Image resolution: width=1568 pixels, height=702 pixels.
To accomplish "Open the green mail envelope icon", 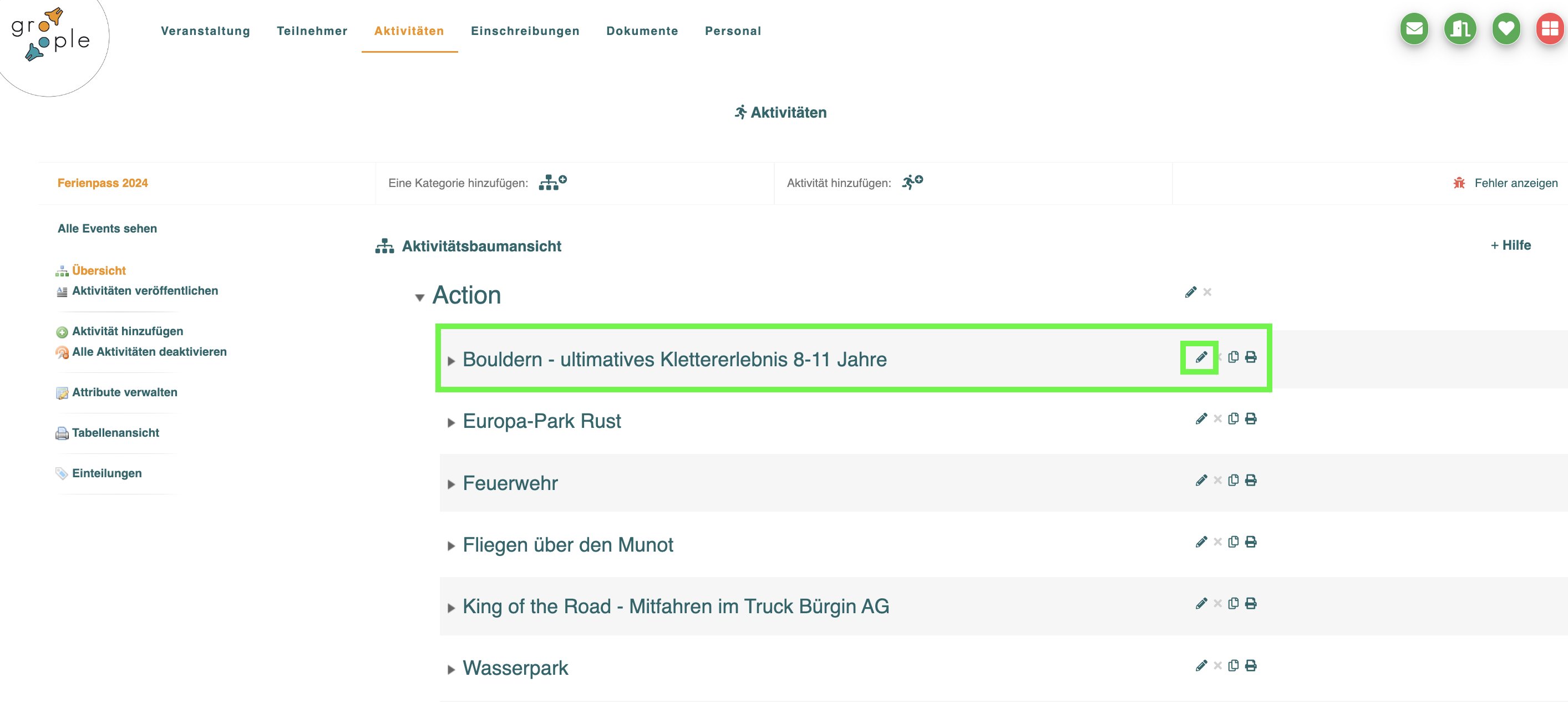I will coord(1414,29).
